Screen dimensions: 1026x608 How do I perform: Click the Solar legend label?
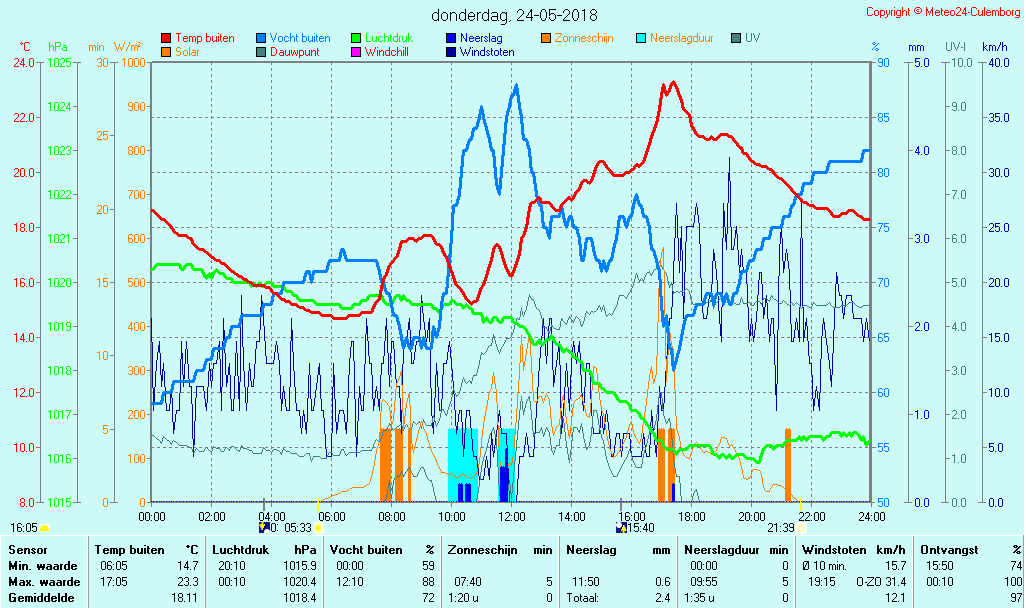[187, 52]
